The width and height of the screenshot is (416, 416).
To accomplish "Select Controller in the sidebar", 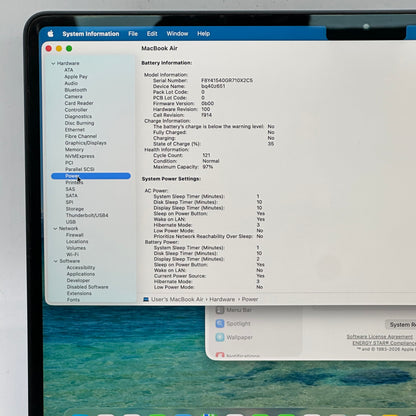I will pos(76,110).
